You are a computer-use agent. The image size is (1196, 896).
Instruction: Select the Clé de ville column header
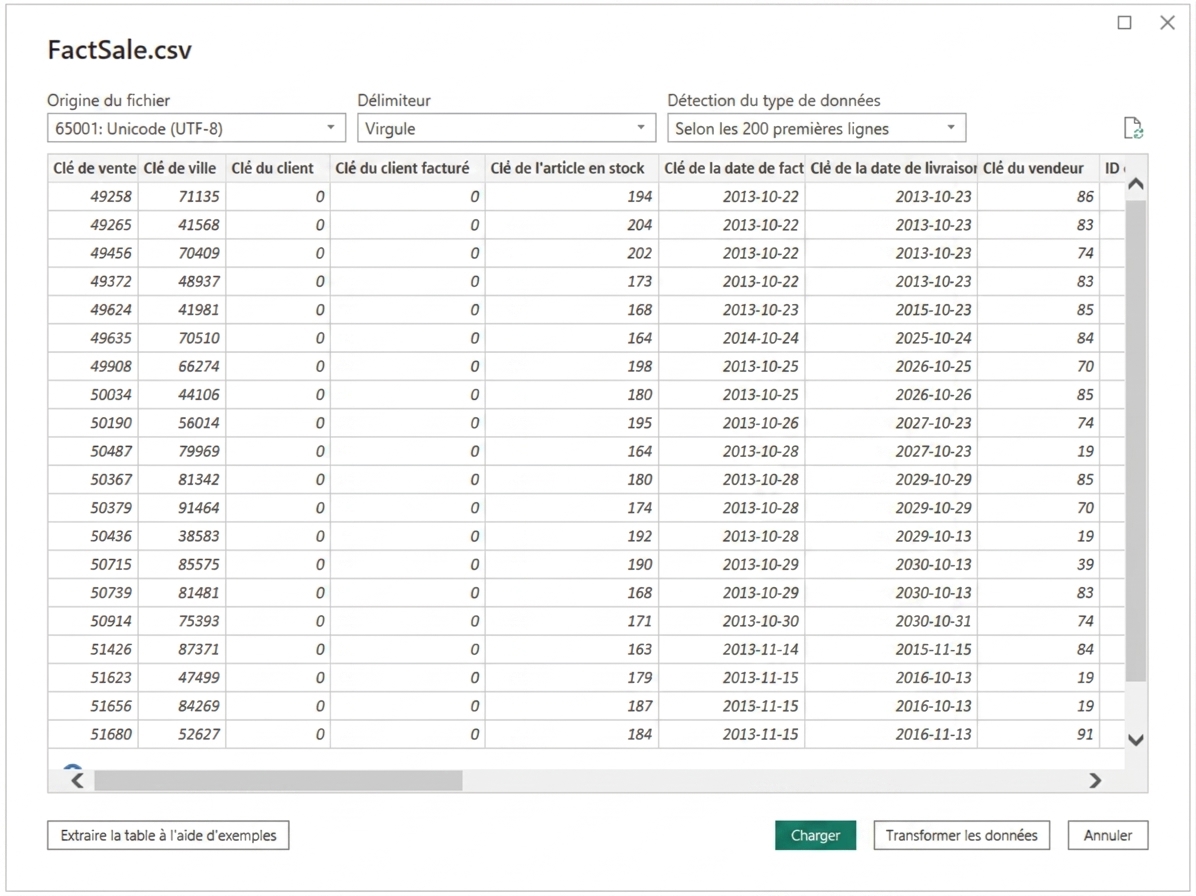(182, 168)
